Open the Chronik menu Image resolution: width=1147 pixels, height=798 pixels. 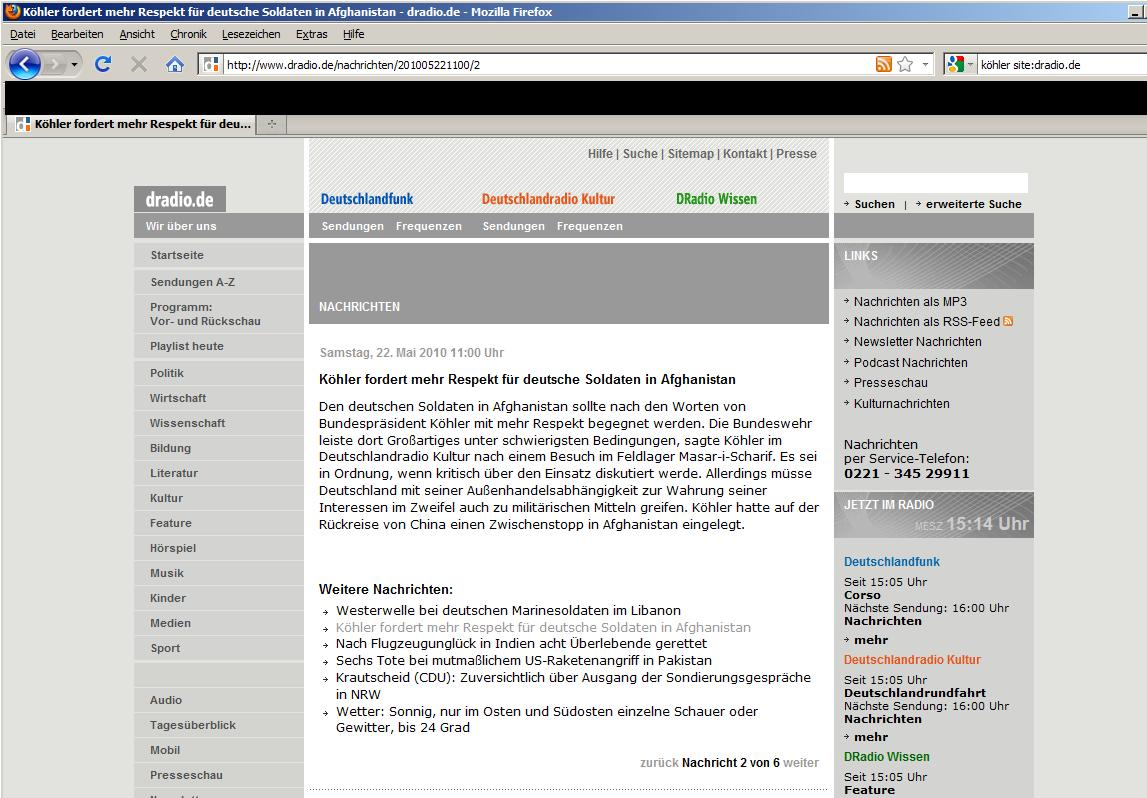pos(188,34)
